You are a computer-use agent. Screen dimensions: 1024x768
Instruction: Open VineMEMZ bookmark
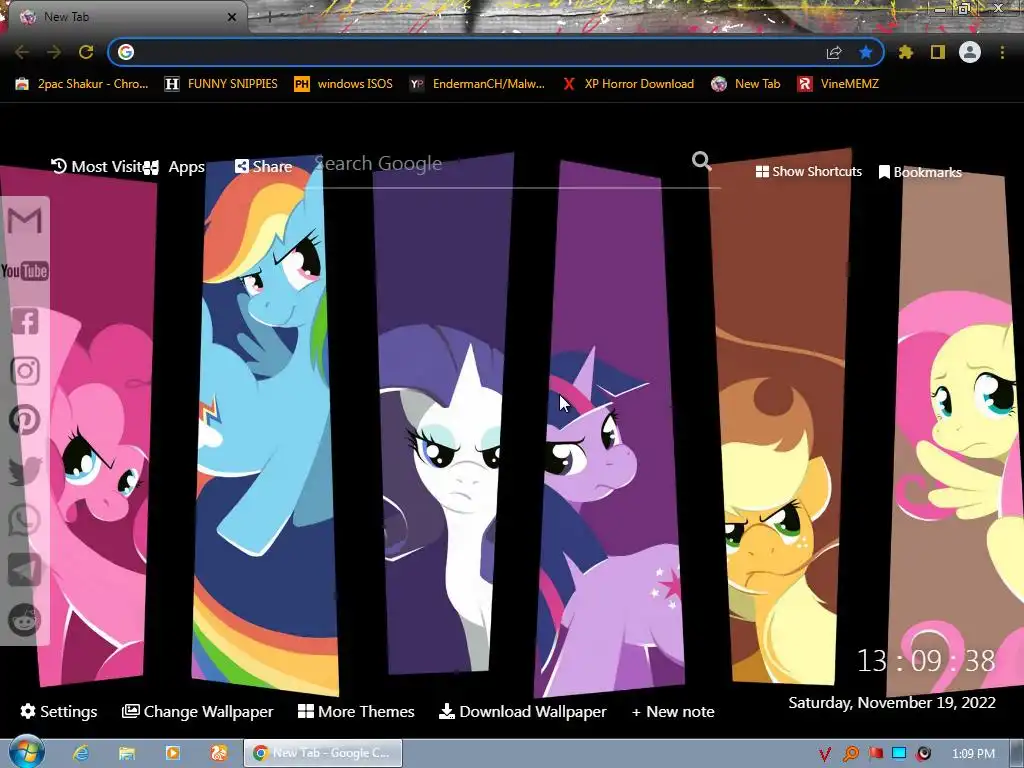coord(839,84)
